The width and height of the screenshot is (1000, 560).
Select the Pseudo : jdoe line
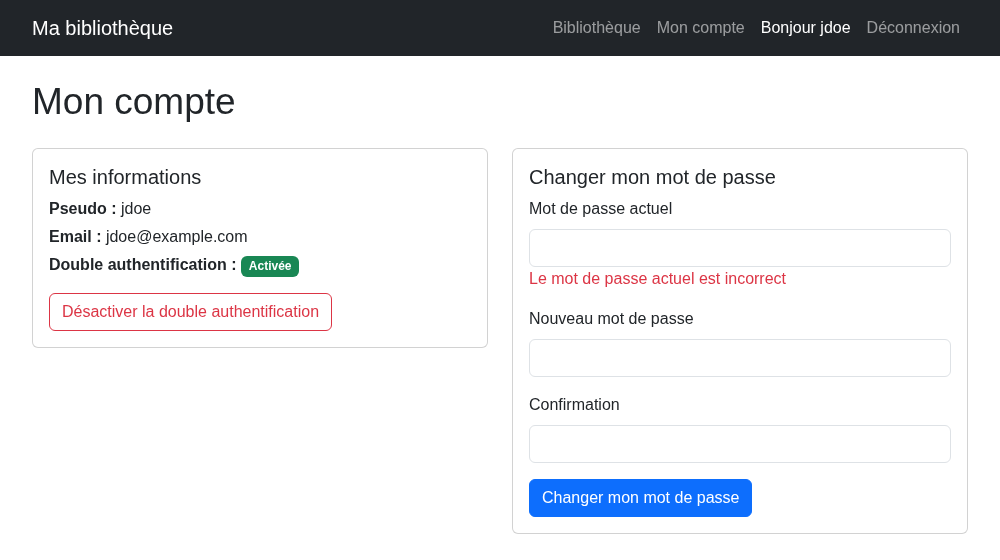(x=100, y=209)
